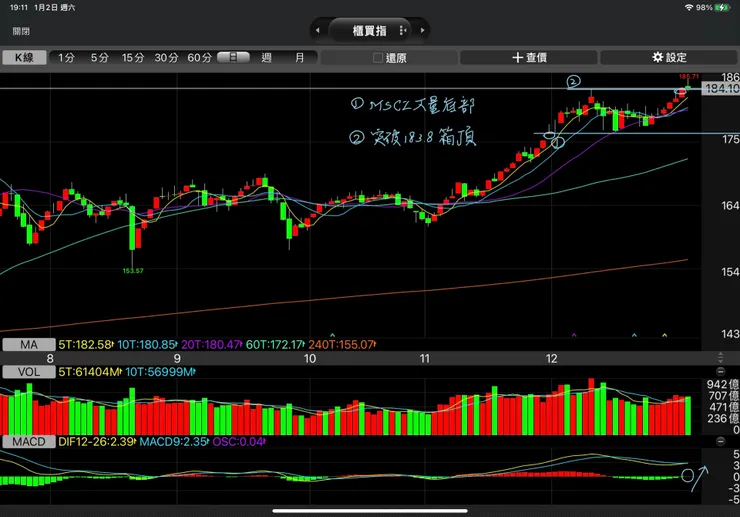Grab the resize handle beside the date axis
740x517 pixels.
[720, 357]
